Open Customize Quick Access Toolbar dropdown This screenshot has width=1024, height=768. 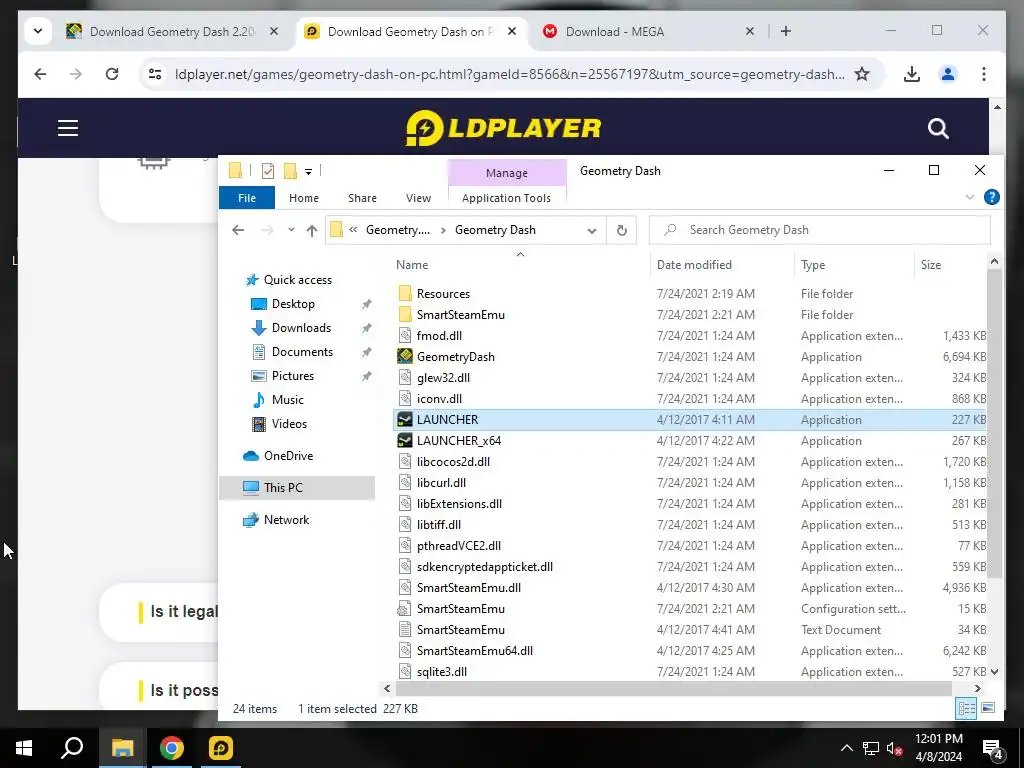[x=308, y=172]
